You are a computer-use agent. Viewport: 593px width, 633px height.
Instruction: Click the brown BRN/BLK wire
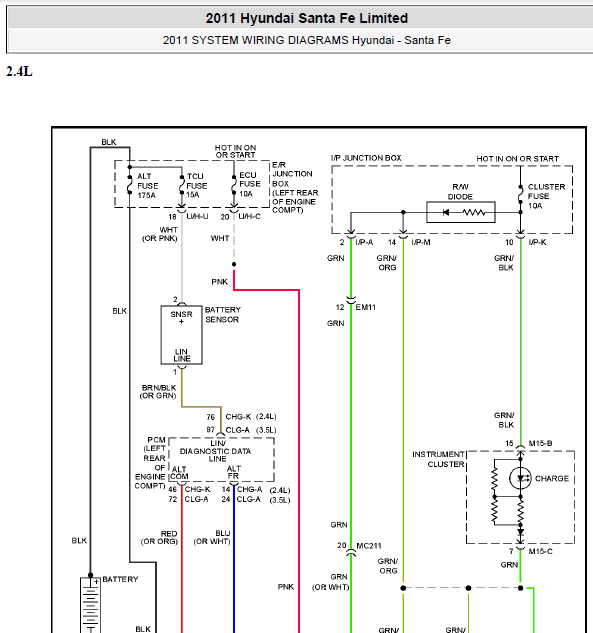[x=201, y=407]
